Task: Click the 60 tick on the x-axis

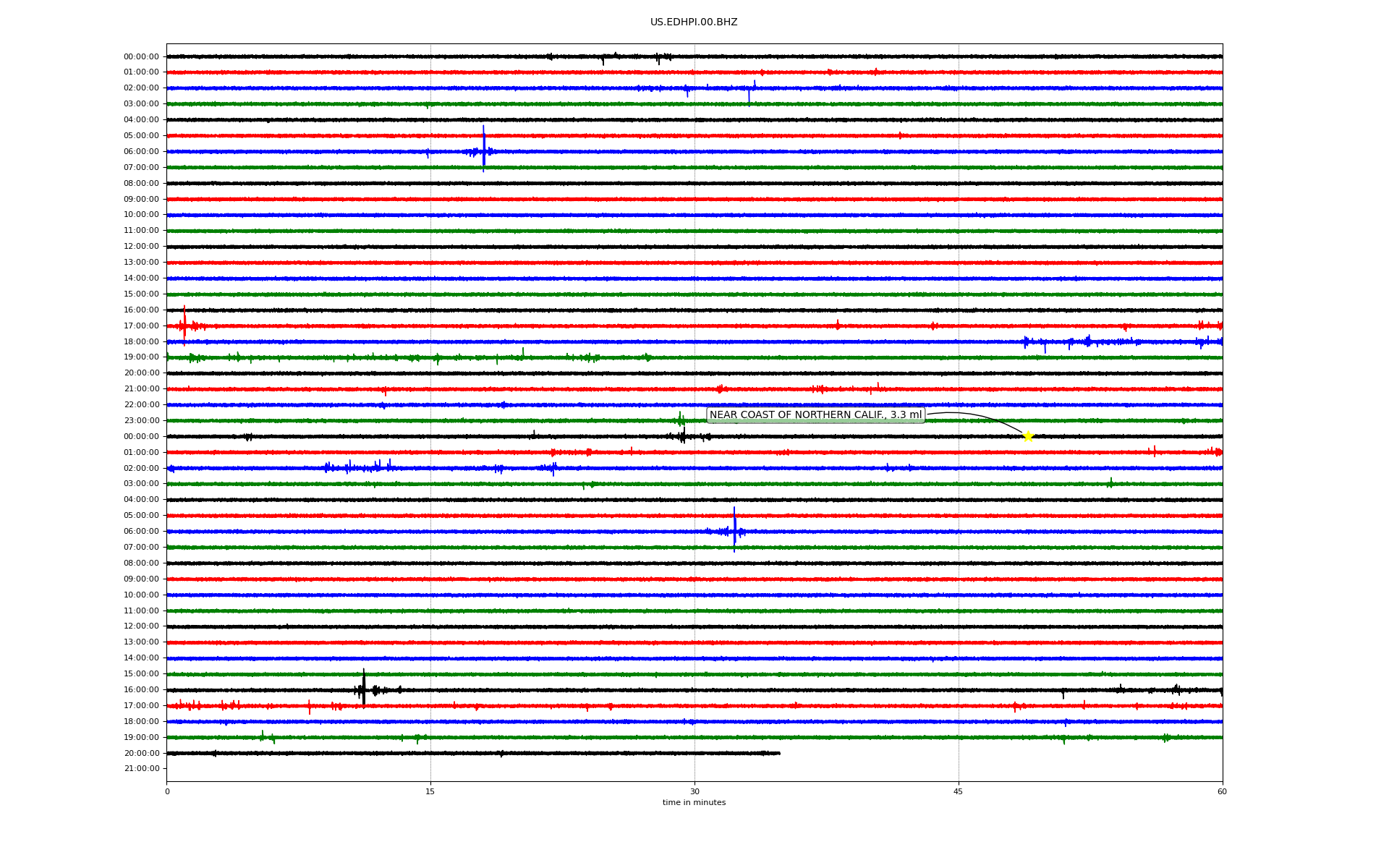Action: (1222, 791)
